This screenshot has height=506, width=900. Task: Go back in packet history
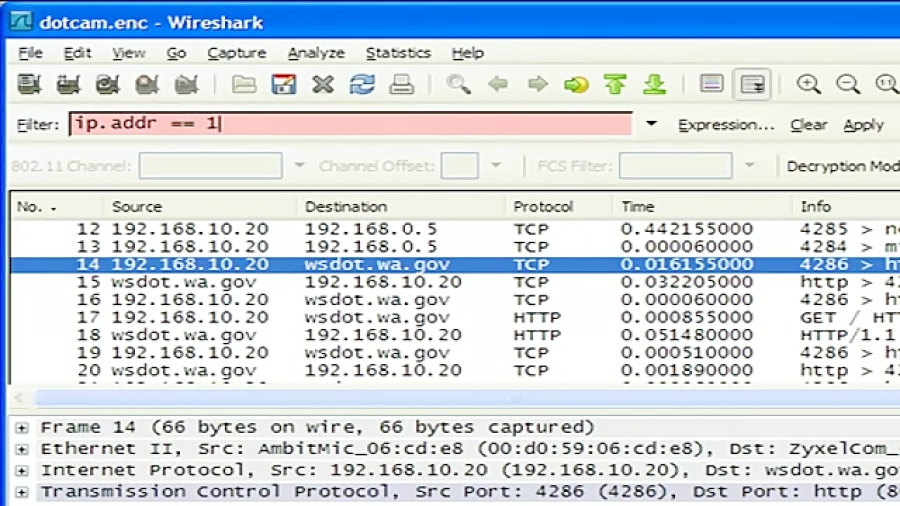click(498, 84)
